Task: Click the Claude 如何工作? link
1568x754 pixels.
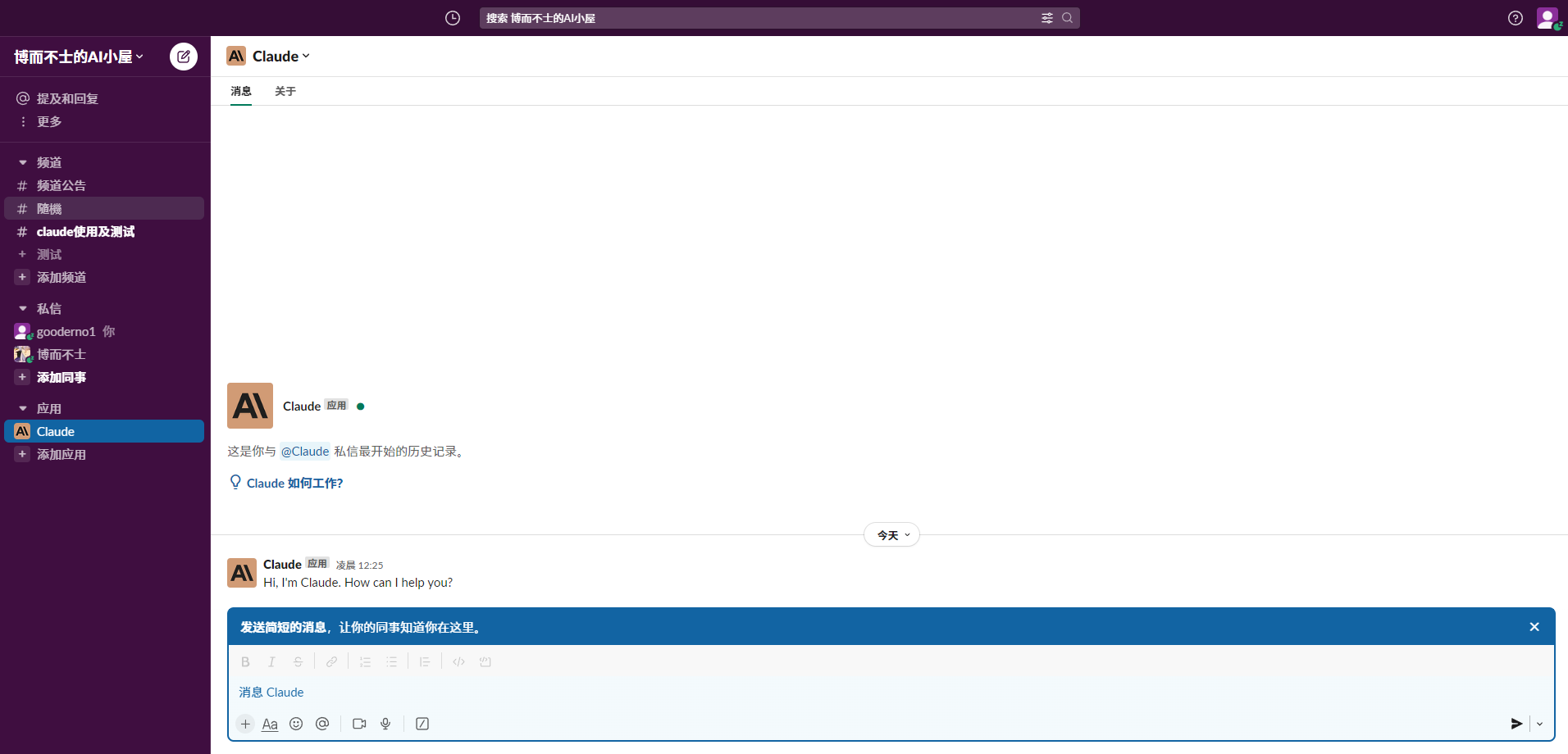Action: click(x=294, y=484)
